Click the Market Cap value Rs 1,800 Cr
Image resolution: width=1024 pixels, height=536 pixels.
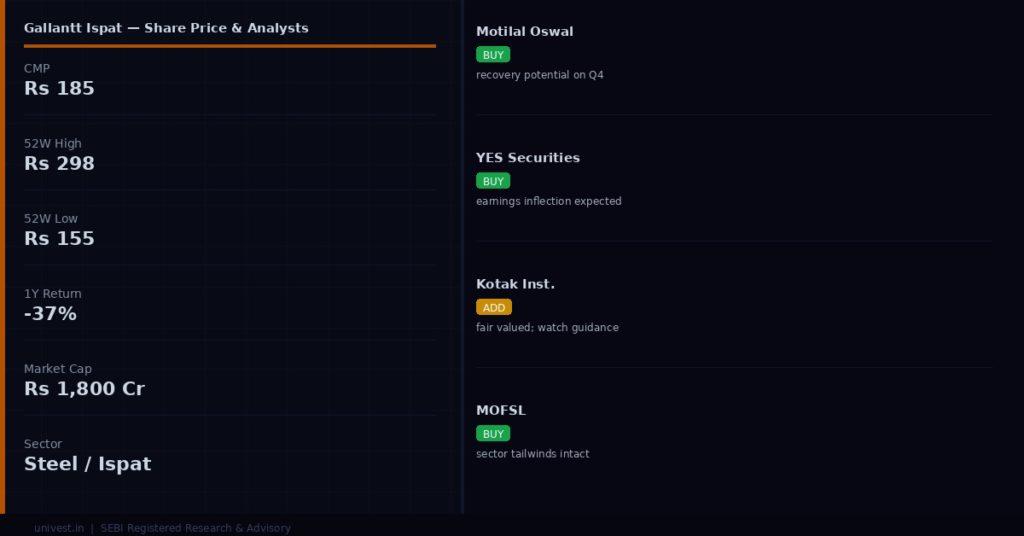tap(84, 388)
